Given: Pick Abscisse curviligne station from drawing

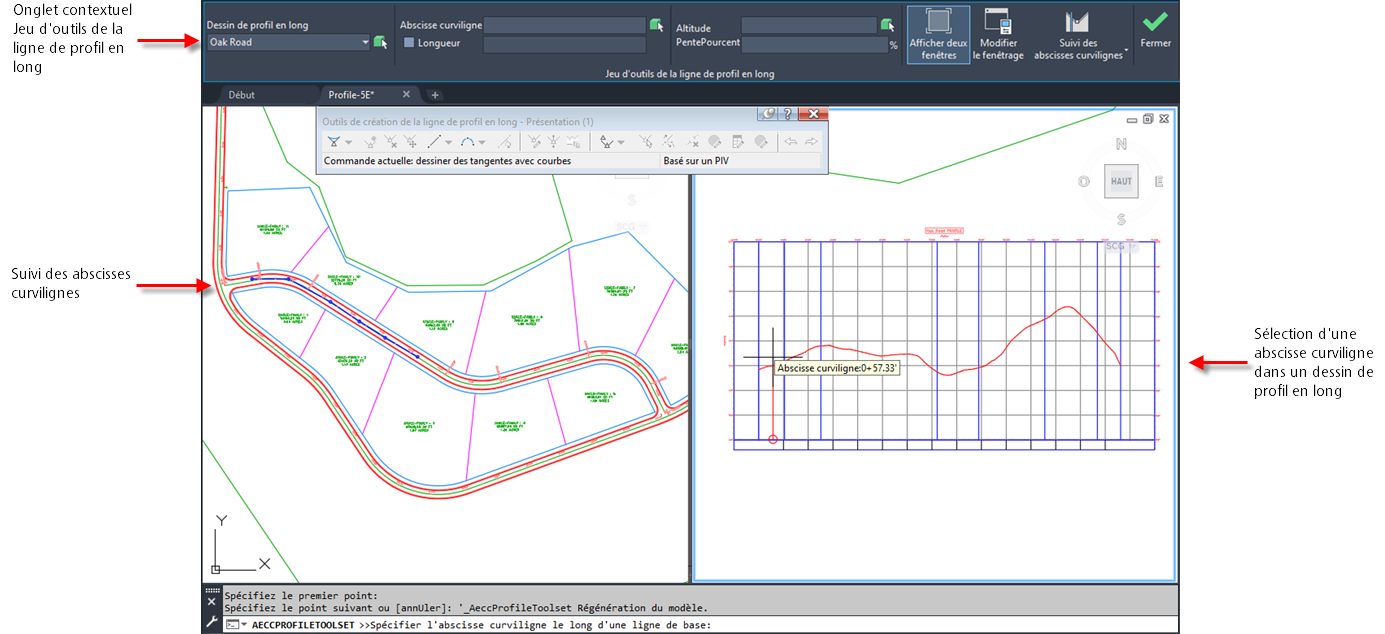Looking at the screenshot, I should 656,25.
